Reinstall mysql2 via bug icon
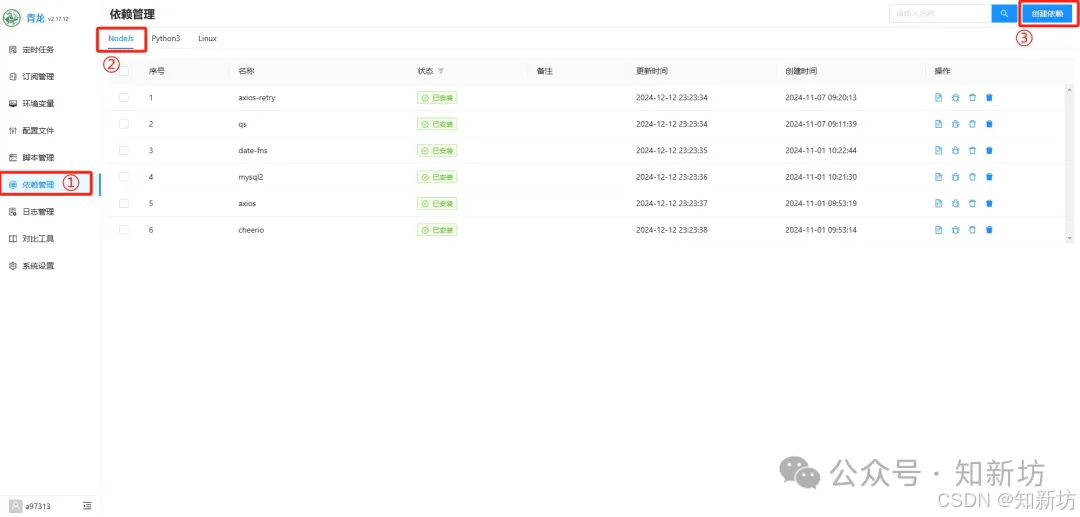This screenshot has height=517, width=1080. [955, 177]
